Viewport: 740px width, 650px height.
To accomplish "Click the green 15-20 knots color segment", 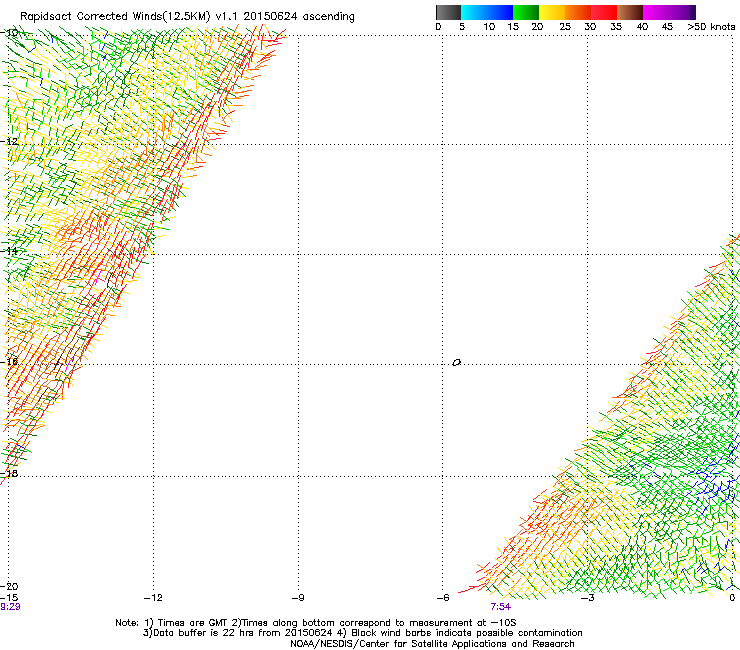I will tap(526, 12).
